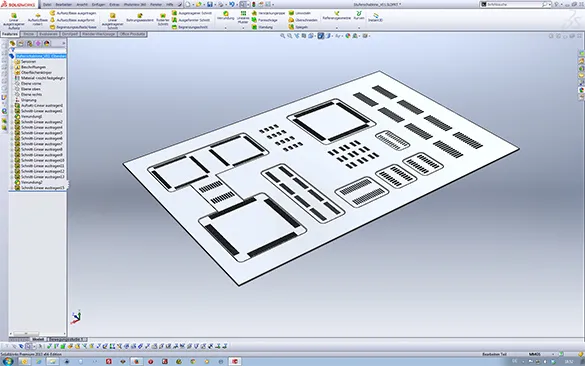
Task: Open the Einfügen menu
Action: tap(98, 4)
